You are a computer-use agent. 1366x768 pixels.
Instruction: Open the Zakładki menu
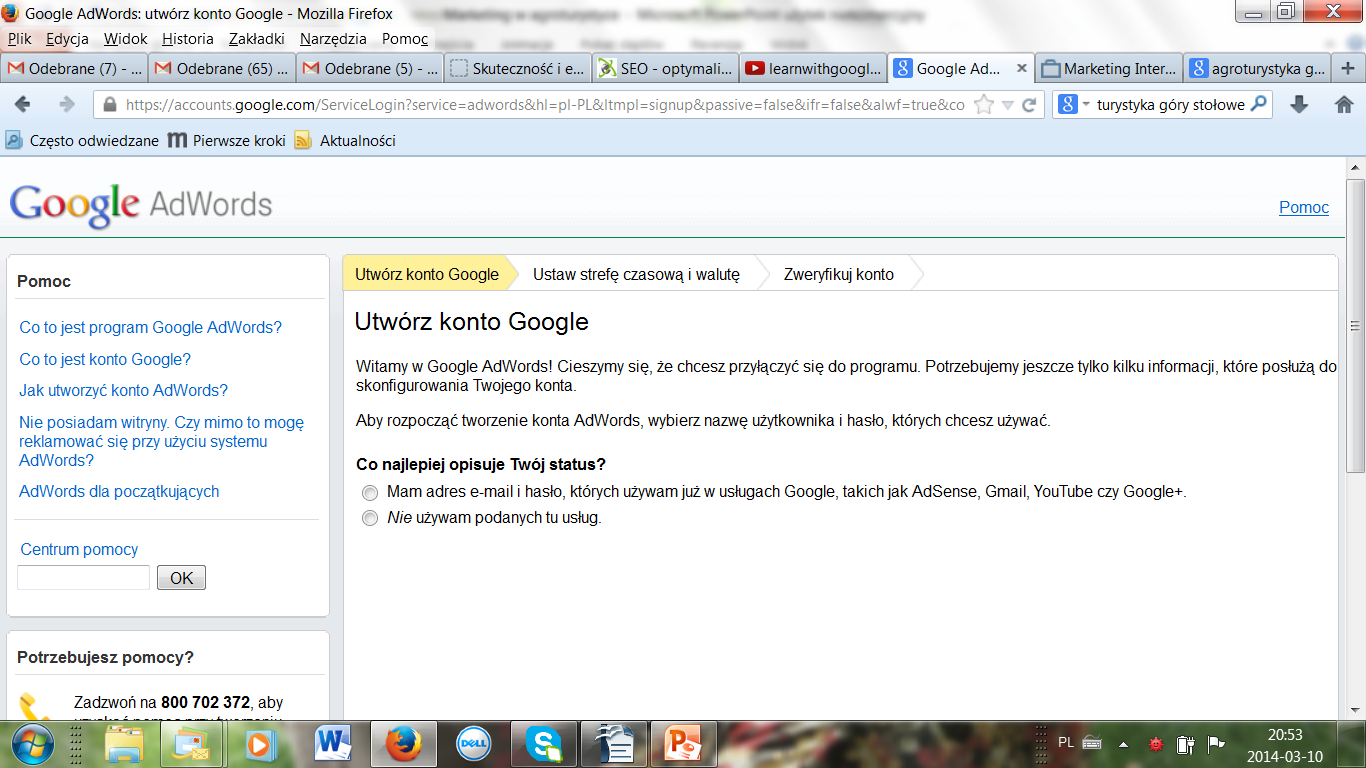(x=257, y=39)
